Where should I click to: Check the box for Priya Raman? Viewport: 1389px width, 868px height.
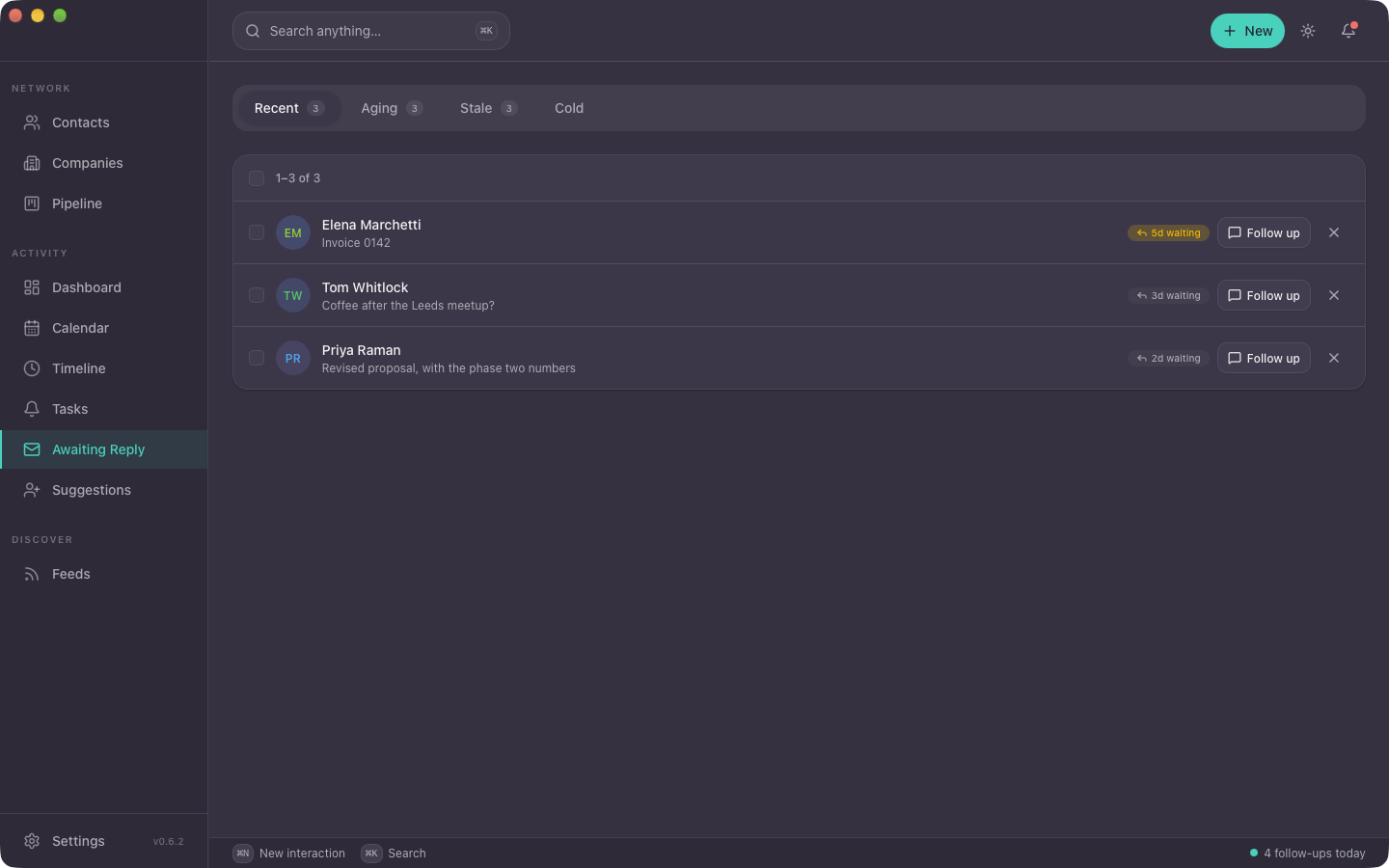pos(257,358)
